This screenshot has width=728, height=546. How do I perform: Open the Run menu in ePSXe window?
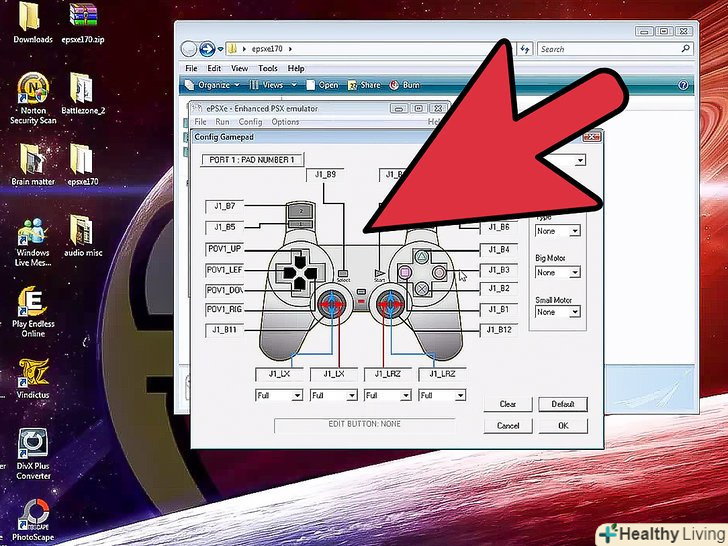(222, 122)
